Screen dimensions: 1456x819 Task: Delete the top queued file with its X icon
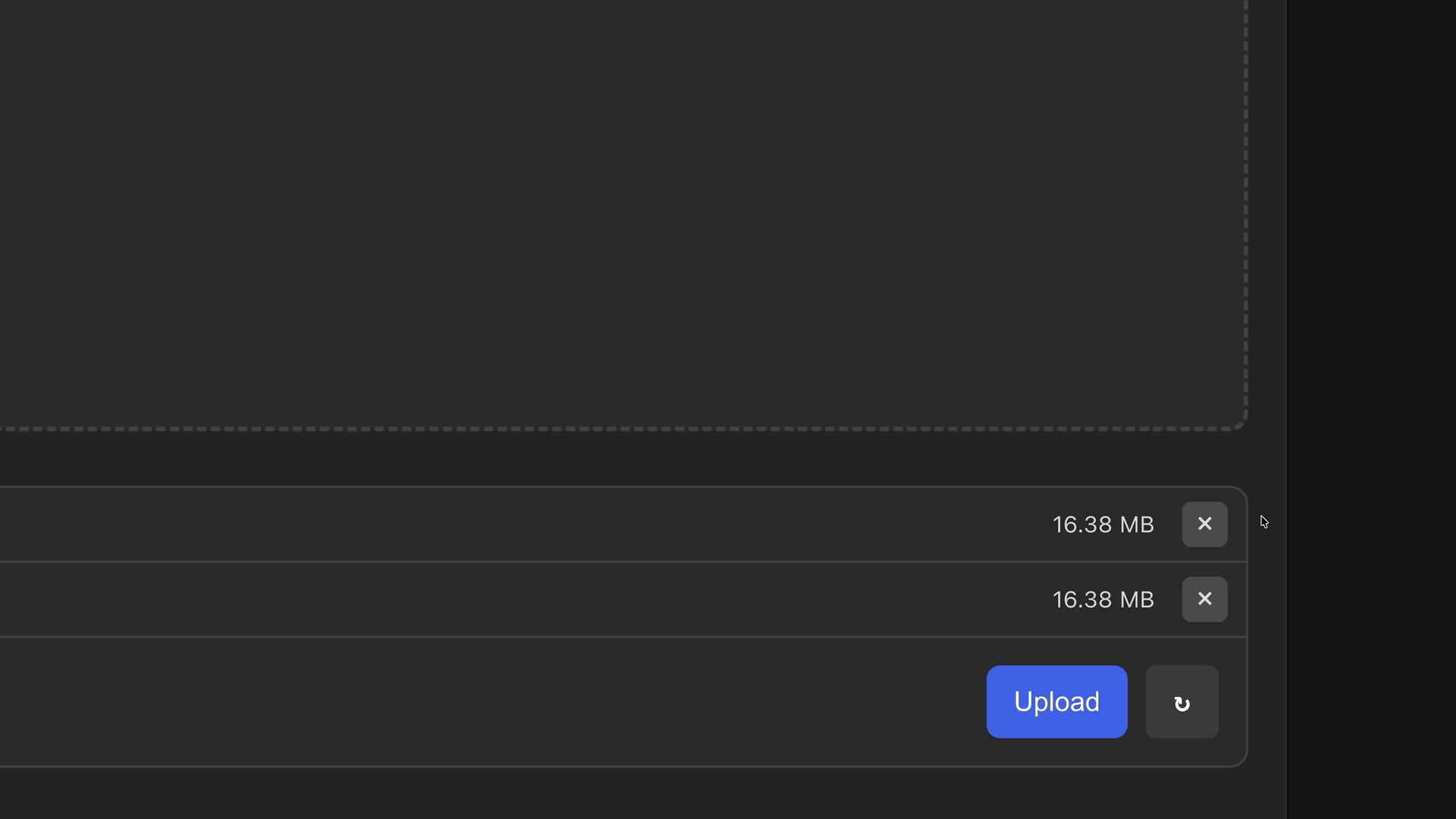[x=1204, y=524]
